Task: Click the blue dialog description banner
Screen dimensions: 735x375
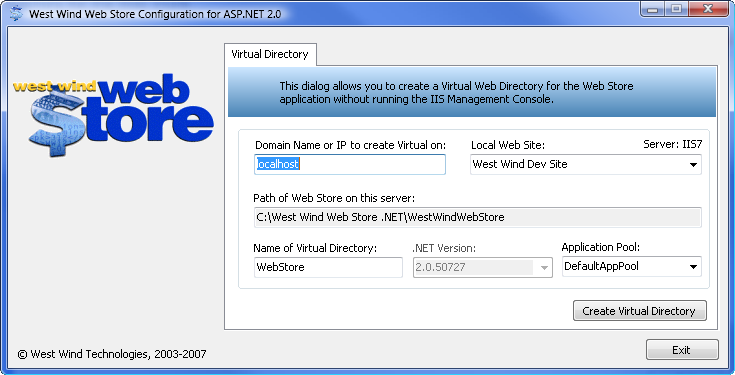Action: click(472, 92)
